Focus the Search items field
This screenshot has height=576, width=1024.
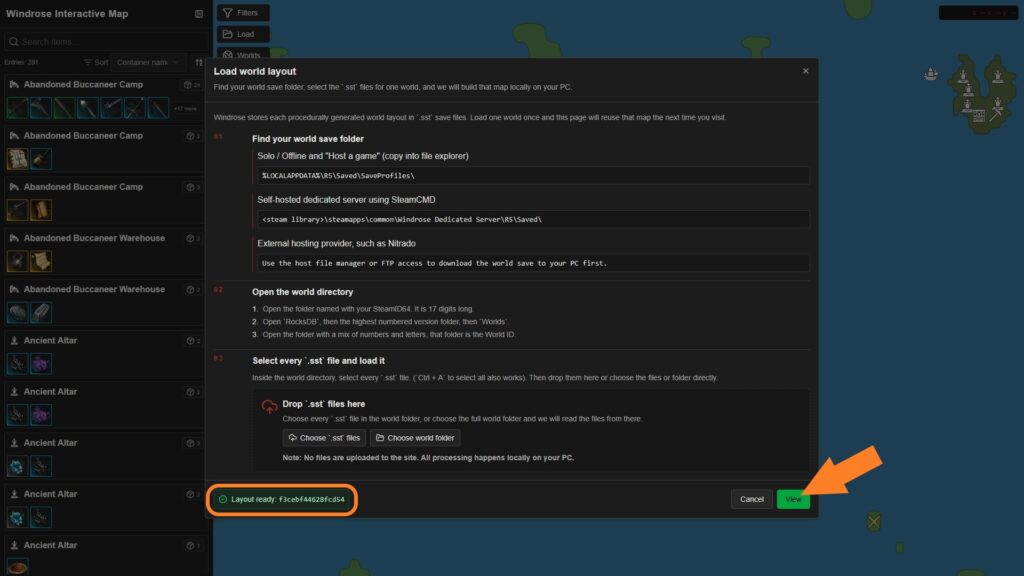[107, 41]
